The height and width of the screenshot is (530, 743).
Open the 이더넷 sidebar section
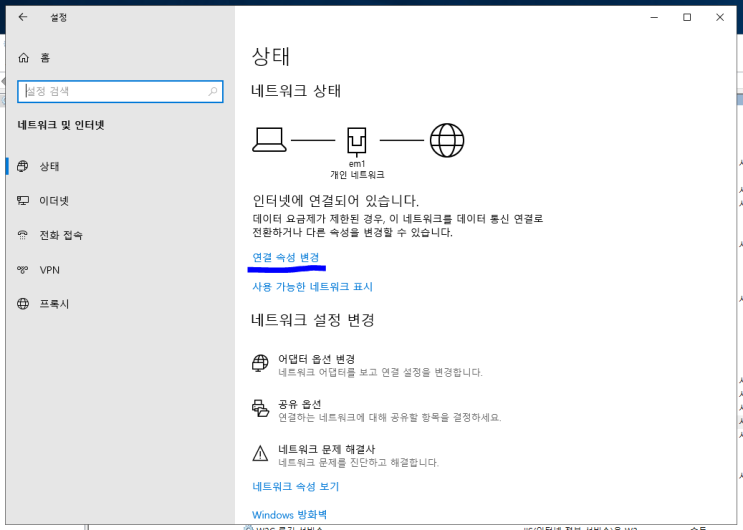(120, 201)
